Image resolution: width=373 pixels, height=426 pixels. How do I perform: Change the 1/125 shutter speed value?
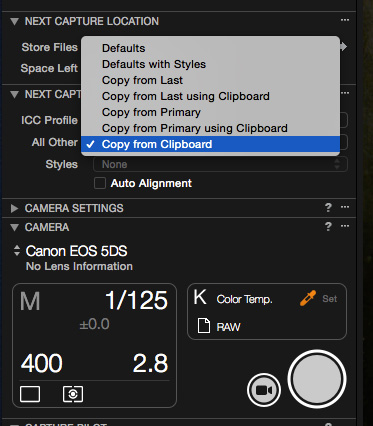tap(136, 300)
